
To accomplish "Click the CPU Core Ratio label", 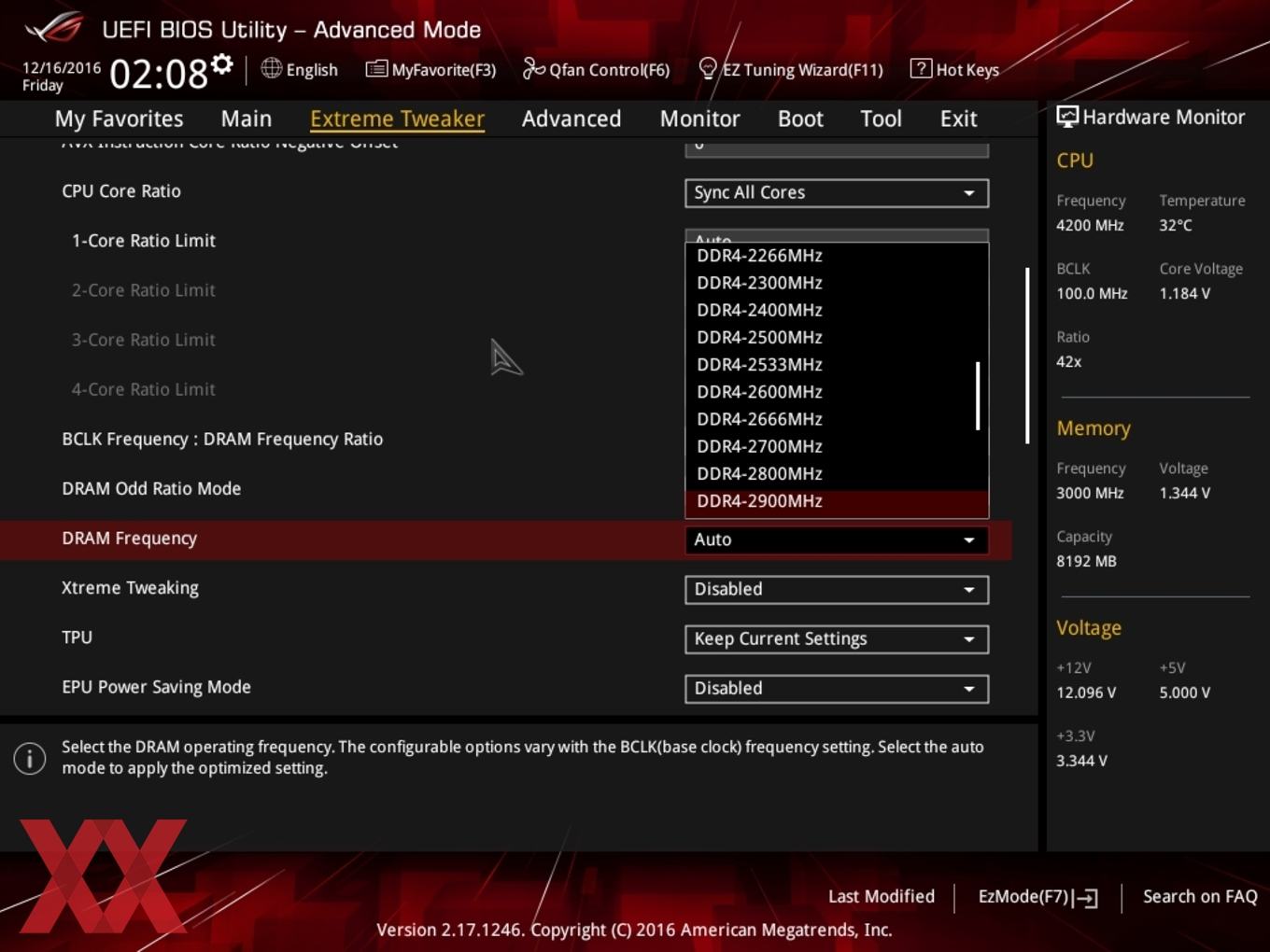I will pos(121,190).
